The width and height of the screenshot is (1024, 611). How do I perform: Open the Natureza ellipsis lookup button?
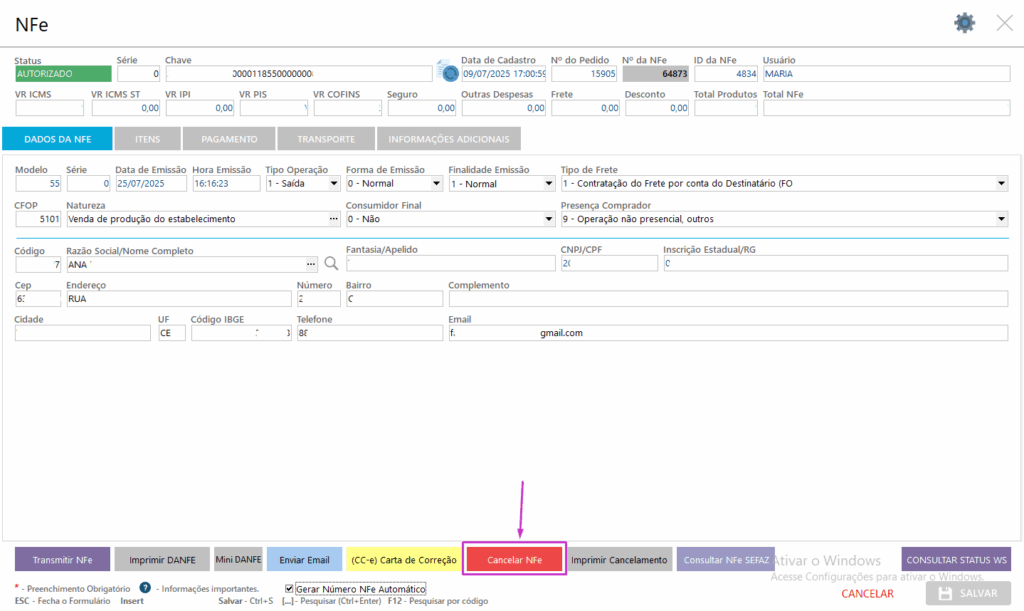coord(334,219)
